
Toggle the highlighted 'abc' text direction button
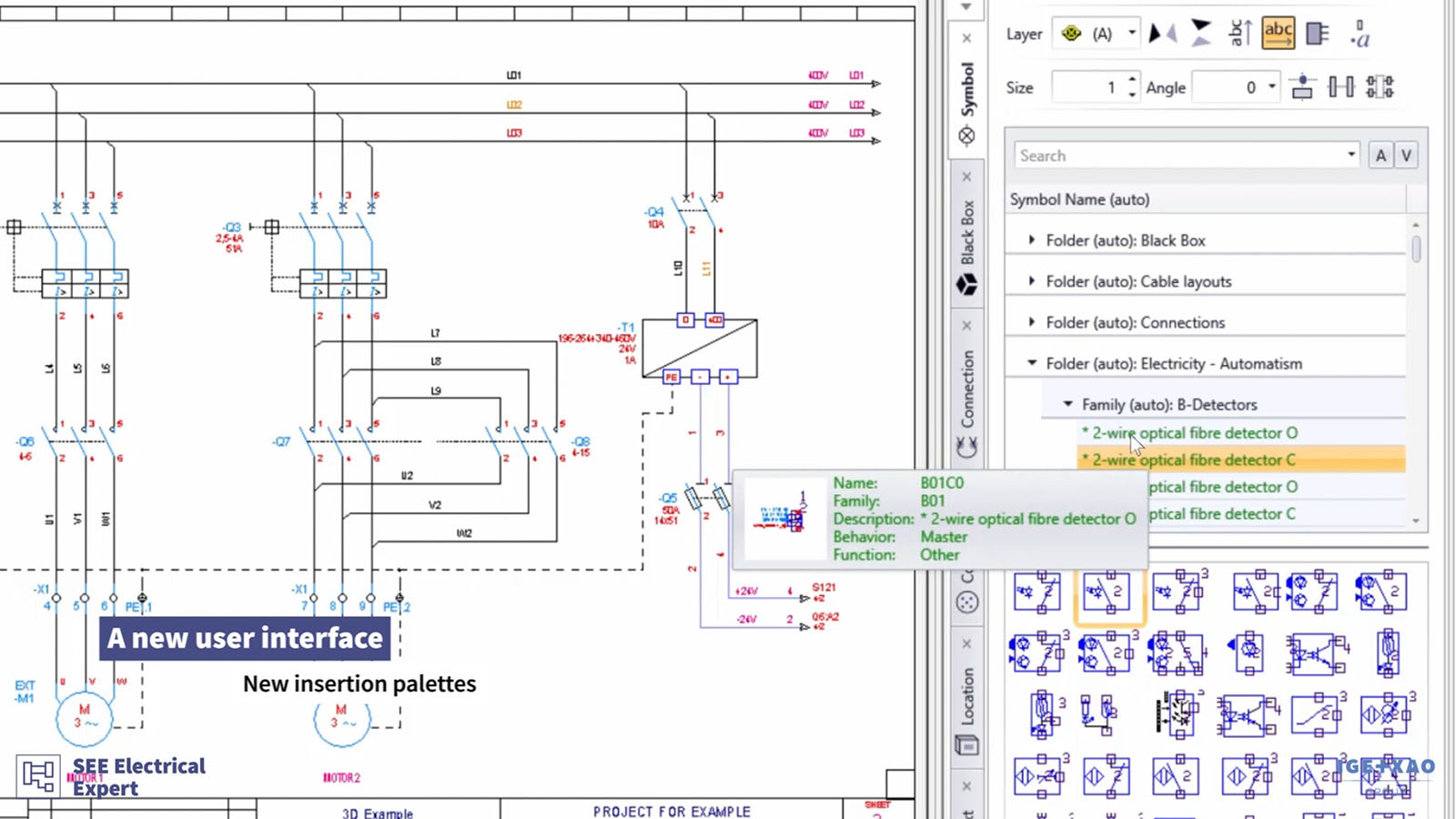point(1279,34)
